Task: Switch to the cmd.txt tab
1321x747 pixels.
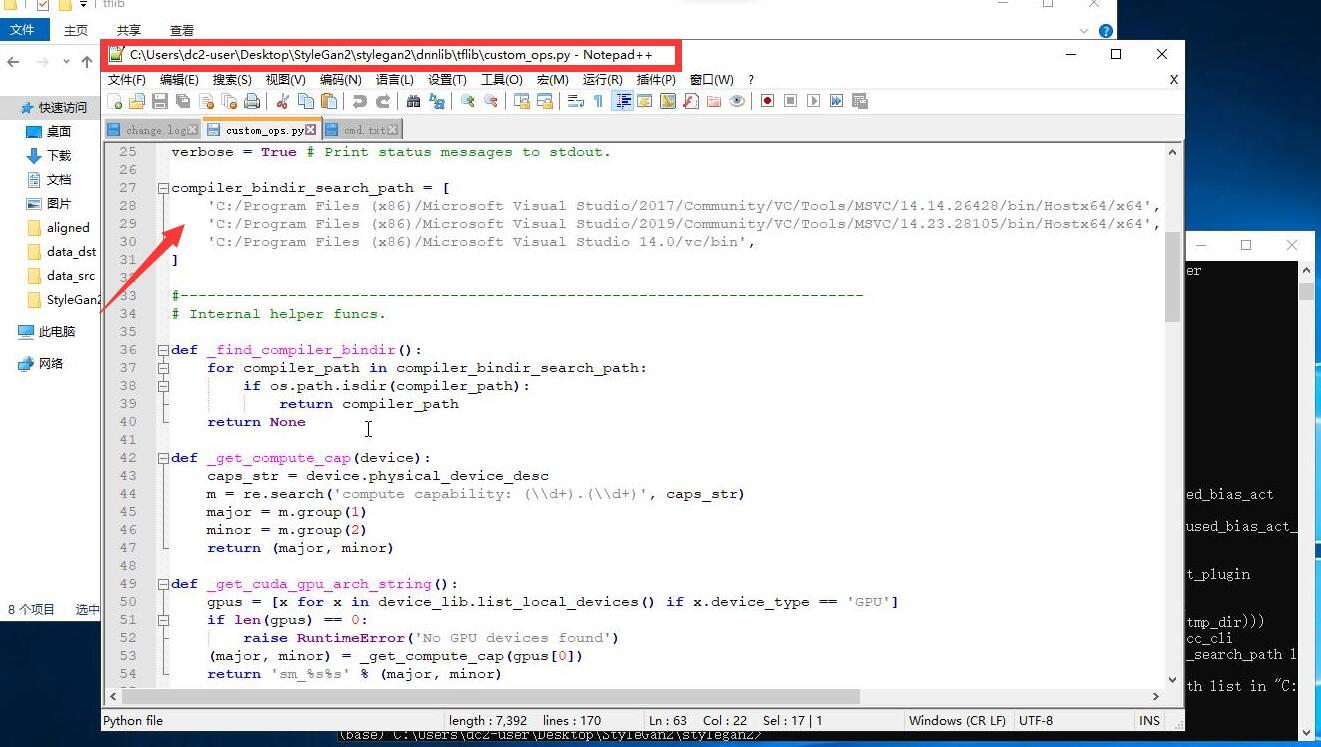Action: coord(365,130)
